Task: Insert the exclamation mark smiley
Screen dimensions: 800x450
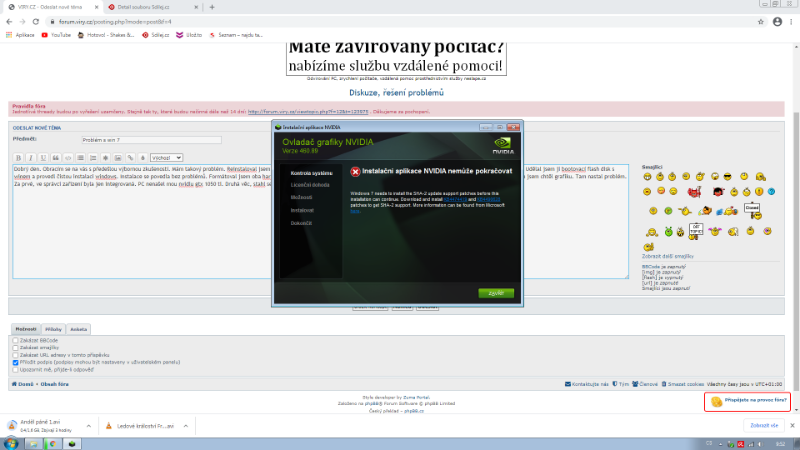Action: [x=759, y=192]
